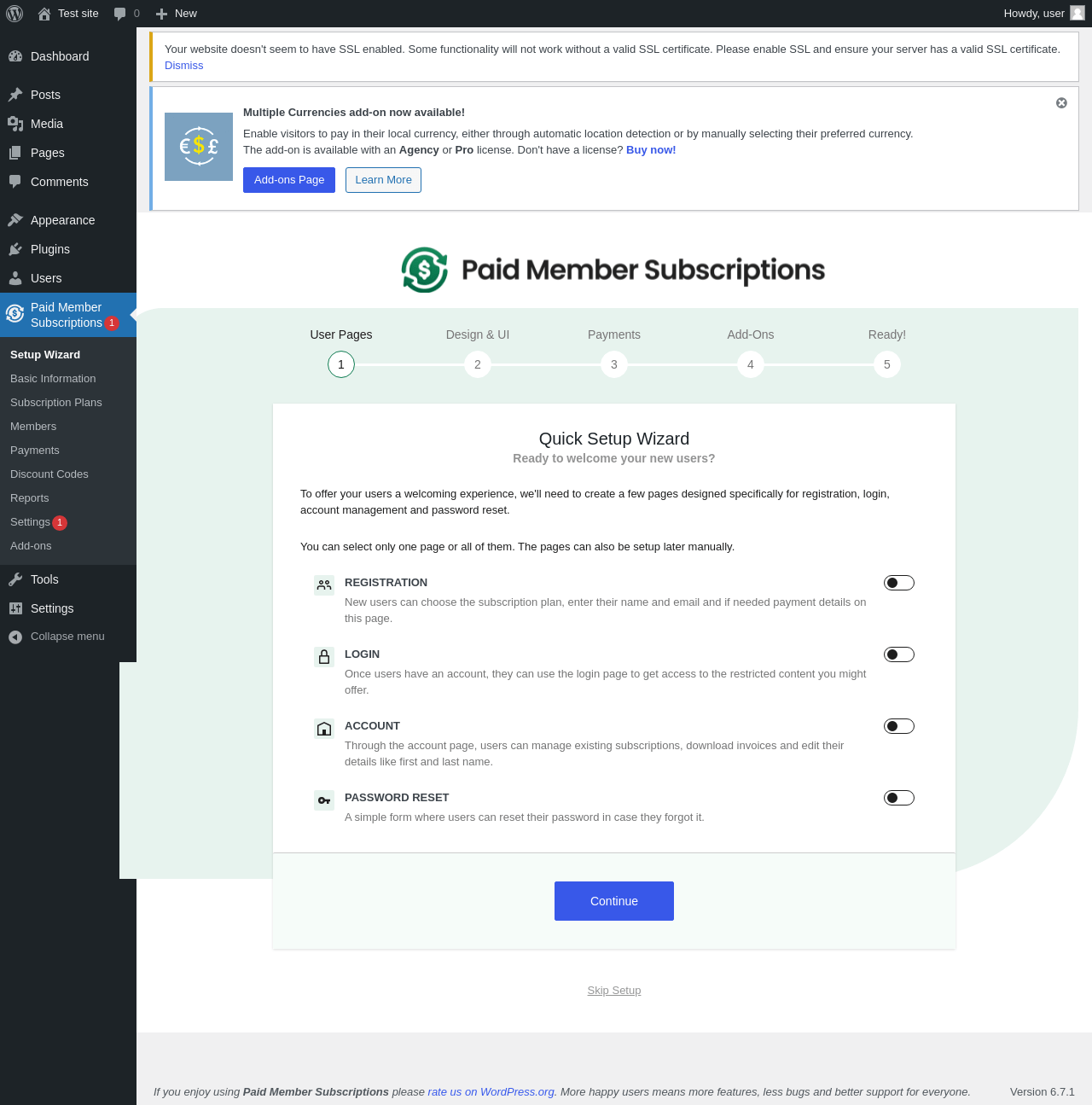Go to step 3 Payments
The image size is (1092, 1105).
(614, 364)
